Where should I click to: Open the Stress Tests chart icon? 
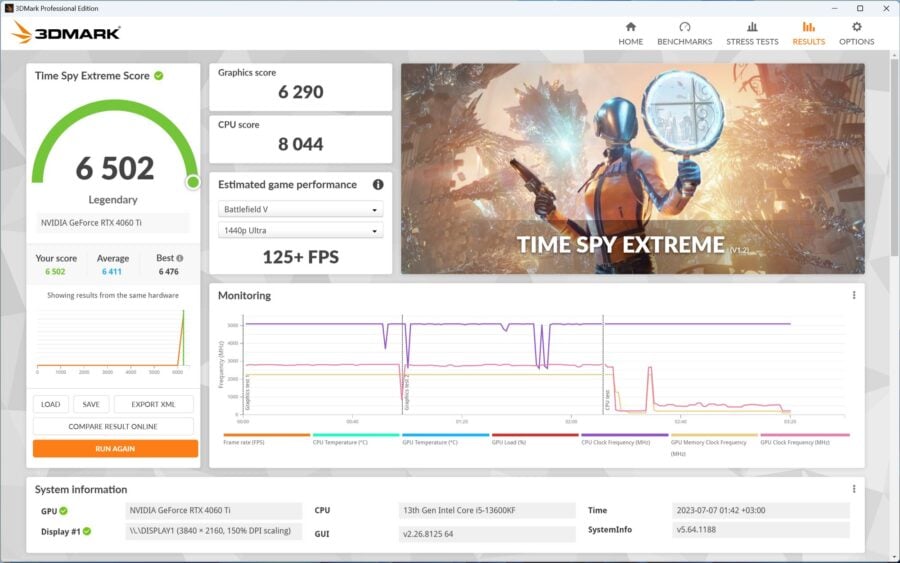(752, 26)
